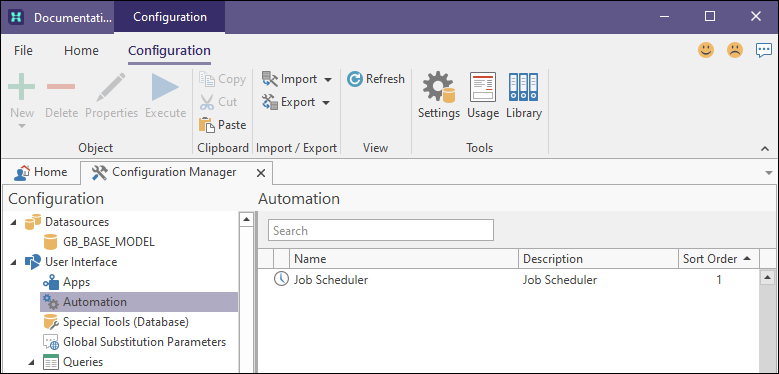Open the feedback comment chat icon
This screenshot has height=374, width=779.
point(764,50)
